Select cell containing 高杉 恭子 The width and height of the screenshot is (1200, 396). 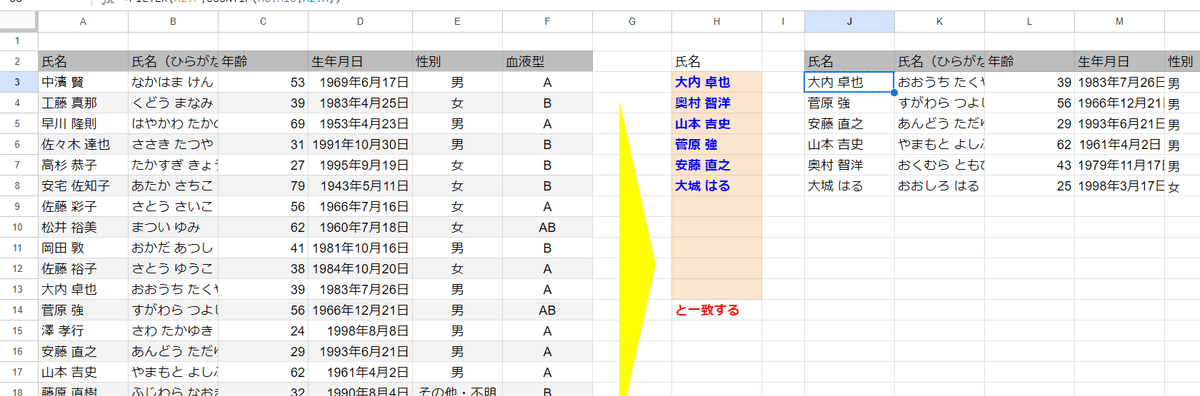[82, 165]
